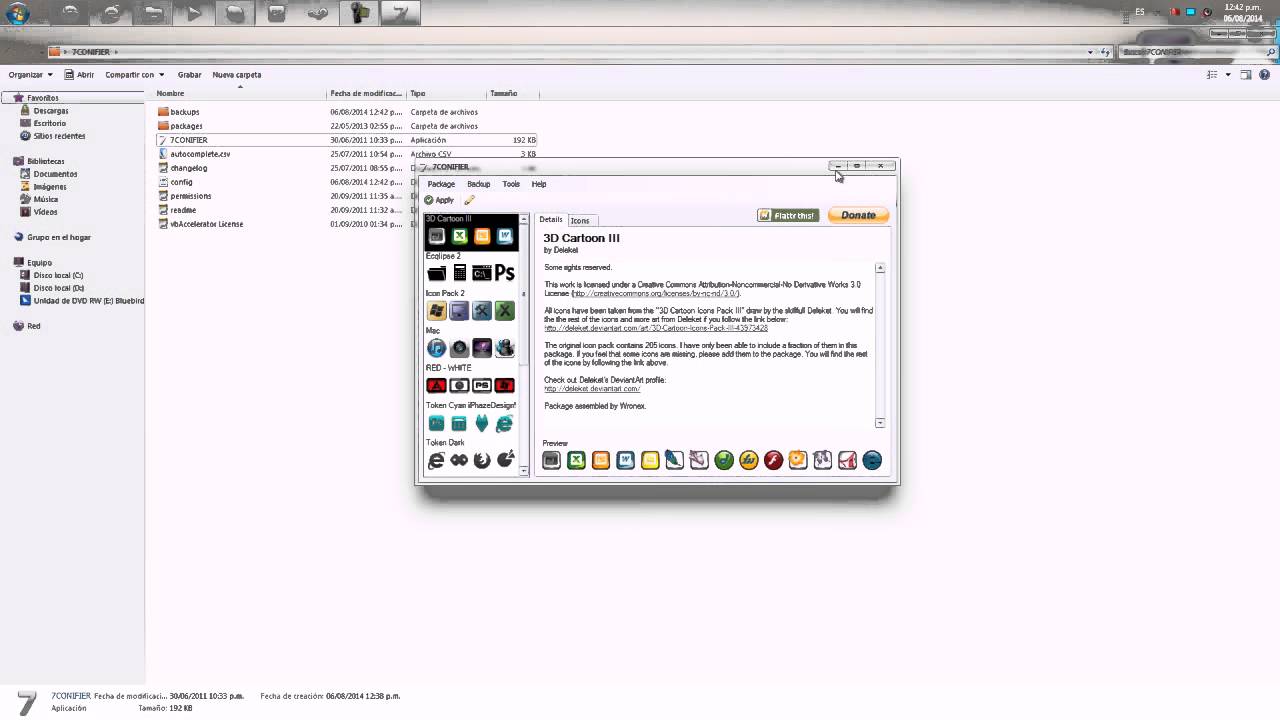
Task: Select the Token Dark package
Action: click(x=472, y=454)
